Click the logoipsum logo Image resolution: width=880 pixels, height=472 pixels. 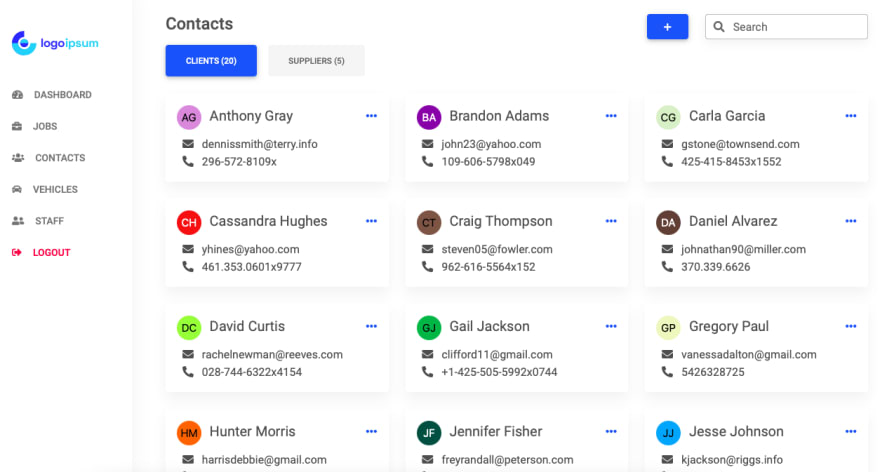click(55, 43)
